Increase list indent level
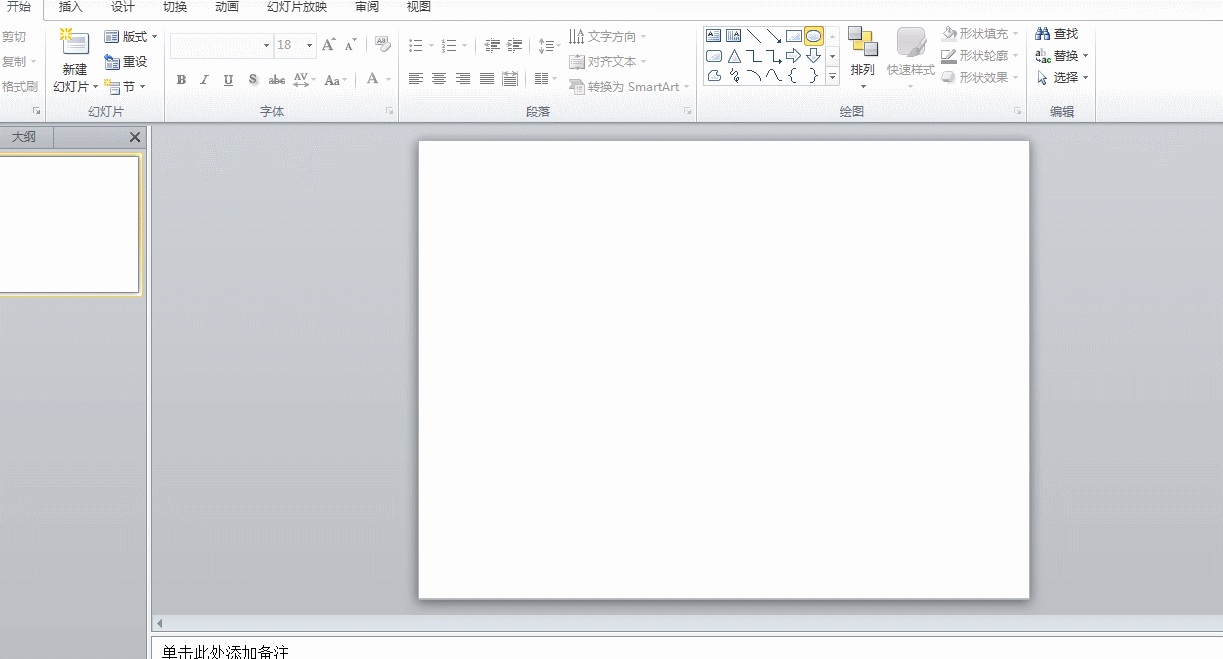This screenshot has width=1223, height=659. (x=515, y=45)
